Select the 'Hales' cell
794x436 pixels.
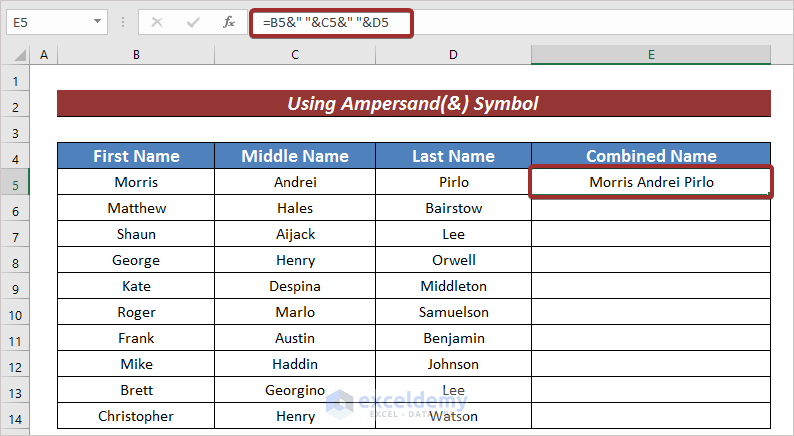tap(295, 208)
